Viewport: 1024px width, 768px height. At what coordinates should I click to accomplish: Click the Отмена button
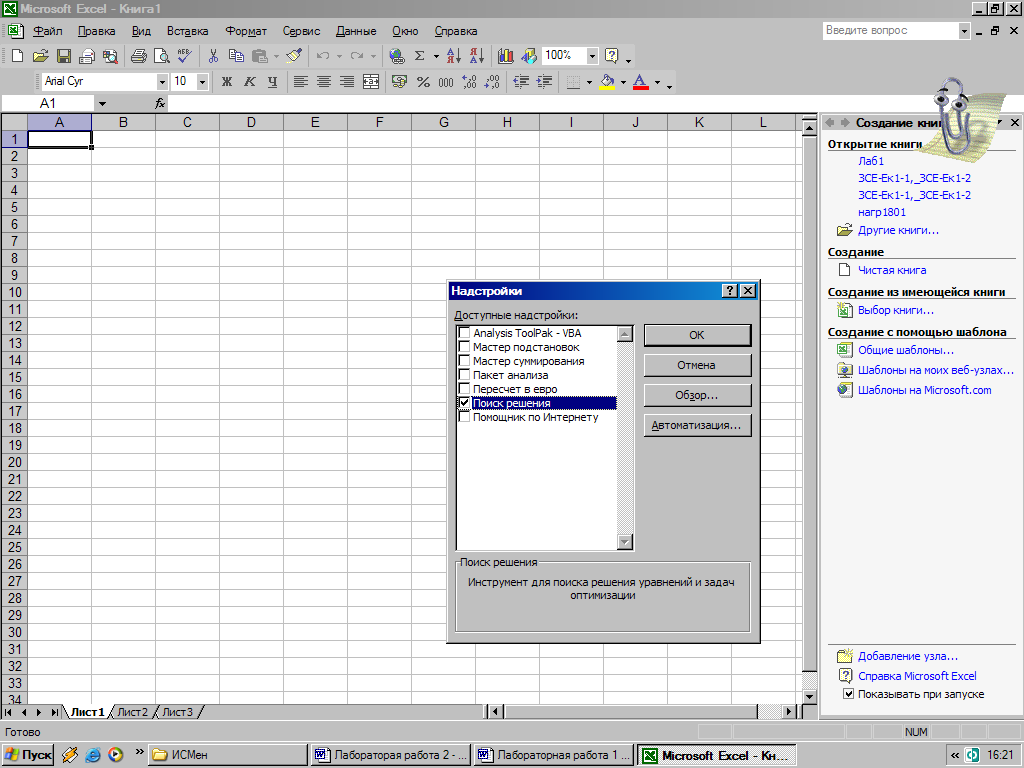pyautogui.click(x=697, y=365)
